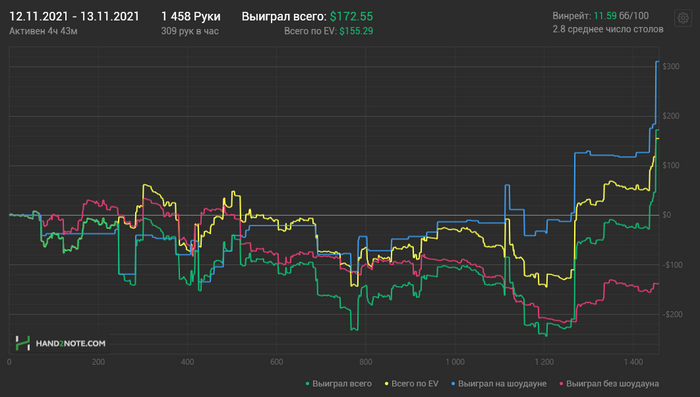Toggle the 'Всего по EV' yellow legend series
Viewport: 700px width, 397px height.
(x=411, y=384)
